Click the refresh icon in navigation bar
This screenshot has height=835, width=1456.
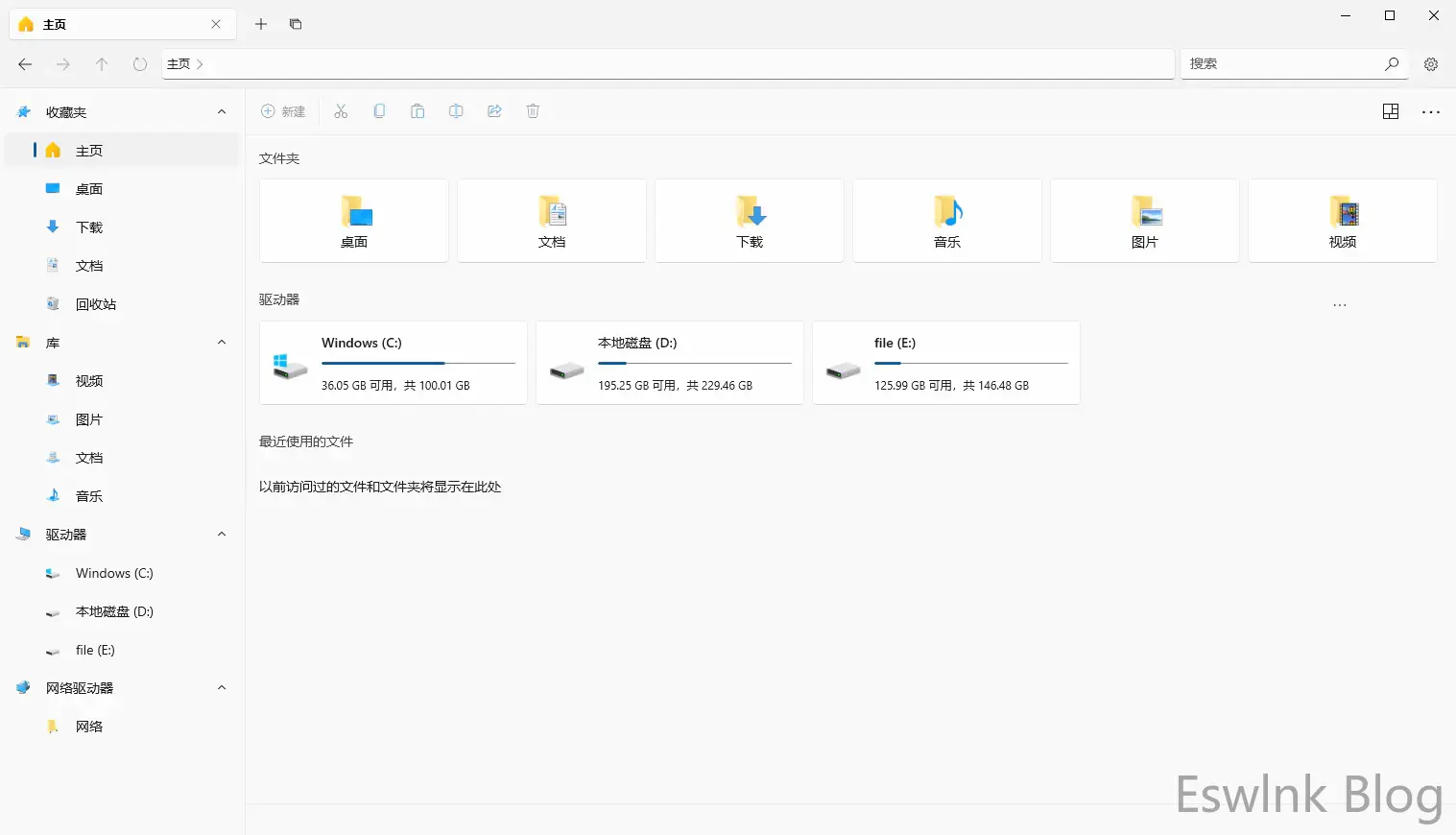tap(140, 64)
